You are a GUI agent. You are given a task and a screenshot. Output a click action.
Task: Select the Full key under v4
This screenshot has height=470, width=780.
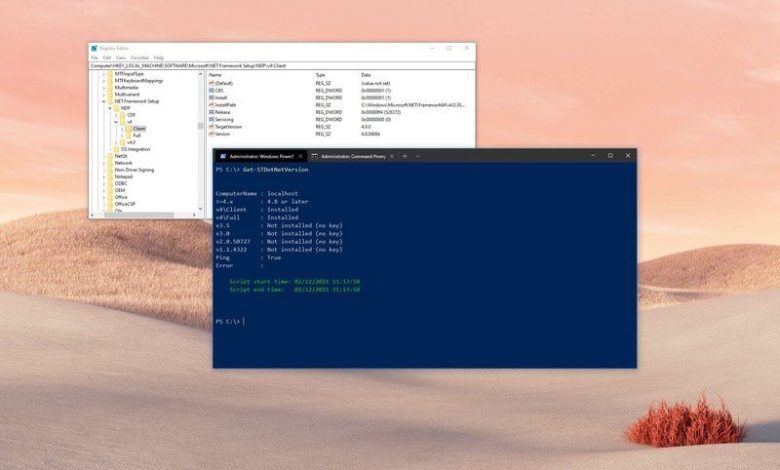tap(137, 135)
